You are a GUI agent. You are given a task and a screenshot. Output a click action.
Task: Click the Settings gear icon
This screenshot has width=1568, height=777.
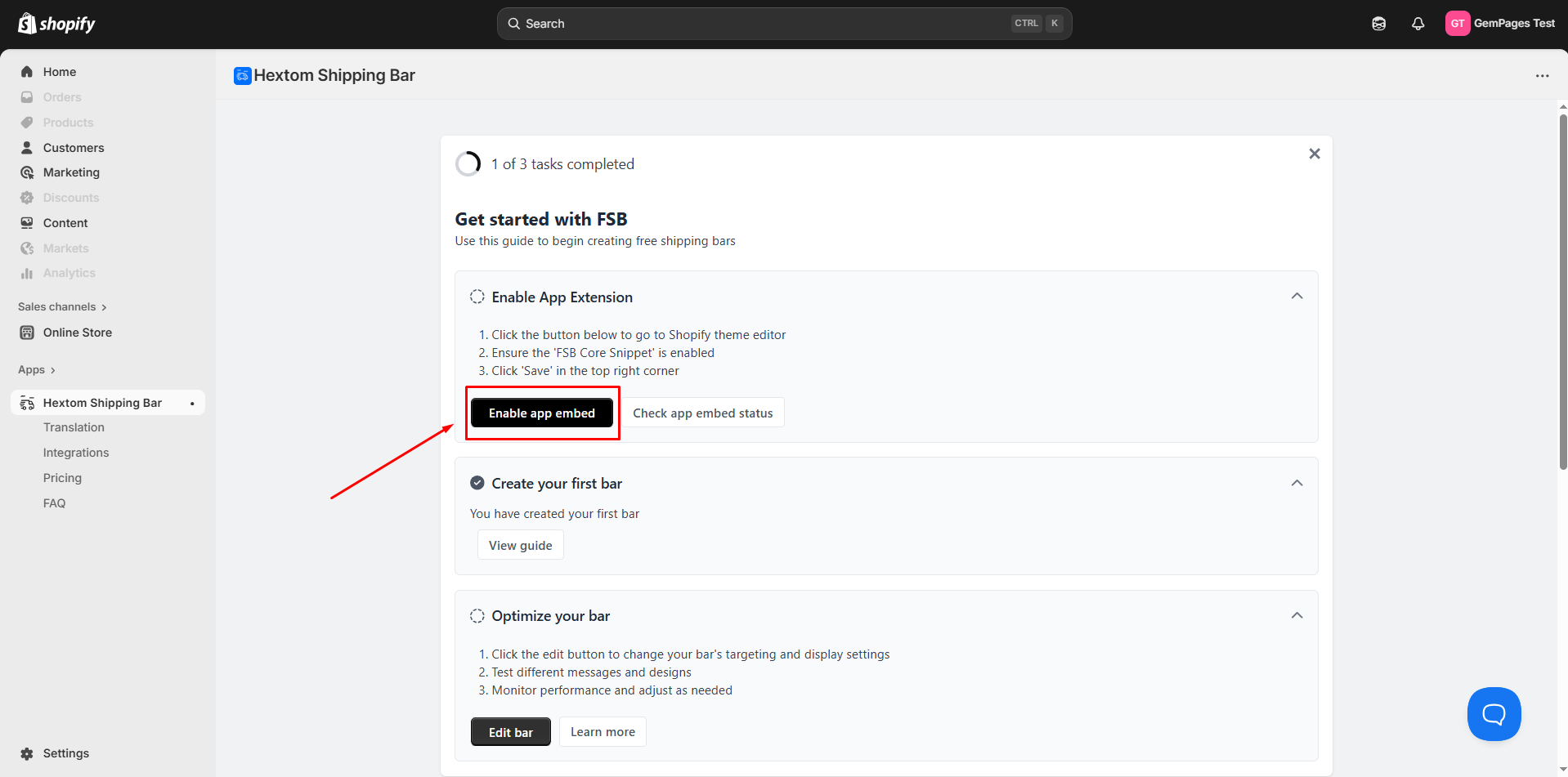point(27,753)
